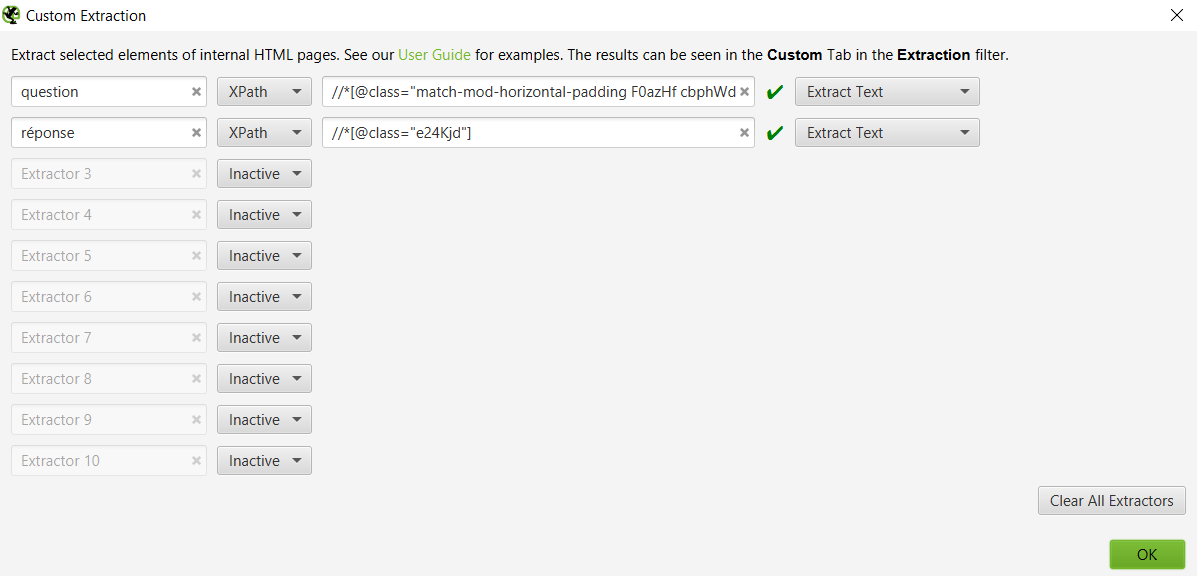Open the Extract Text dropdown for the question extractor
Viewport: 1197px width, 576px height.
point(886,91)
